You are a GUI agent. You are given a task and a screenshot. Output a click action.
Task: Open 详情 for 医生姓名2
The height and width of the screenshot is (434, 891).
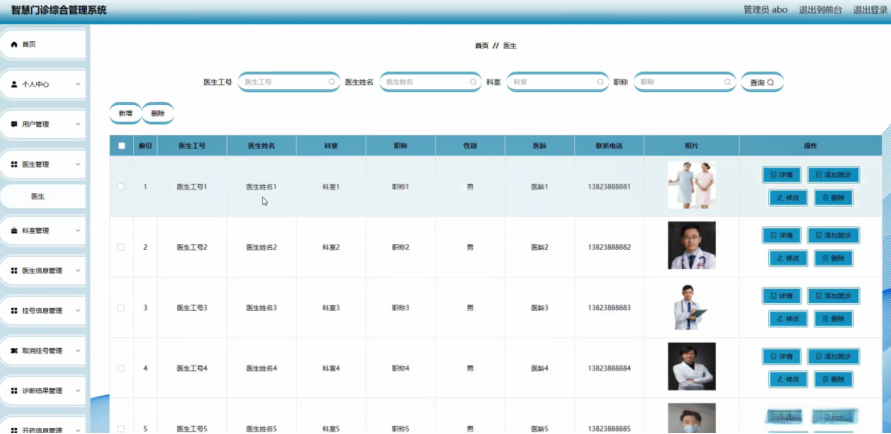pyautogui.click(x=781, y=235)
